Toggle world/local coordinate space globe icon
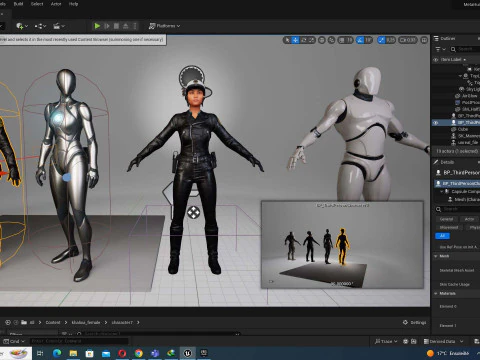480x360 pixels. pos(322,40)
